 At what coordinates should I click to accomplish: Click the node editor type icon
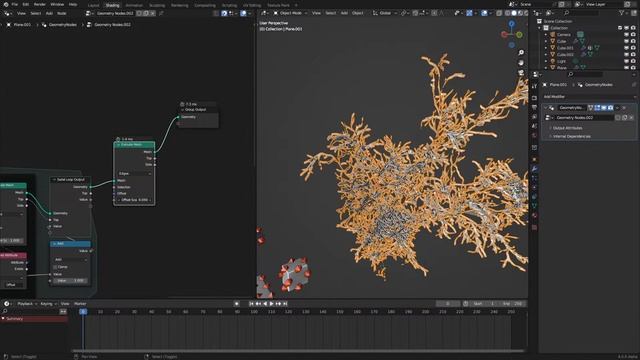coord(7,13)
